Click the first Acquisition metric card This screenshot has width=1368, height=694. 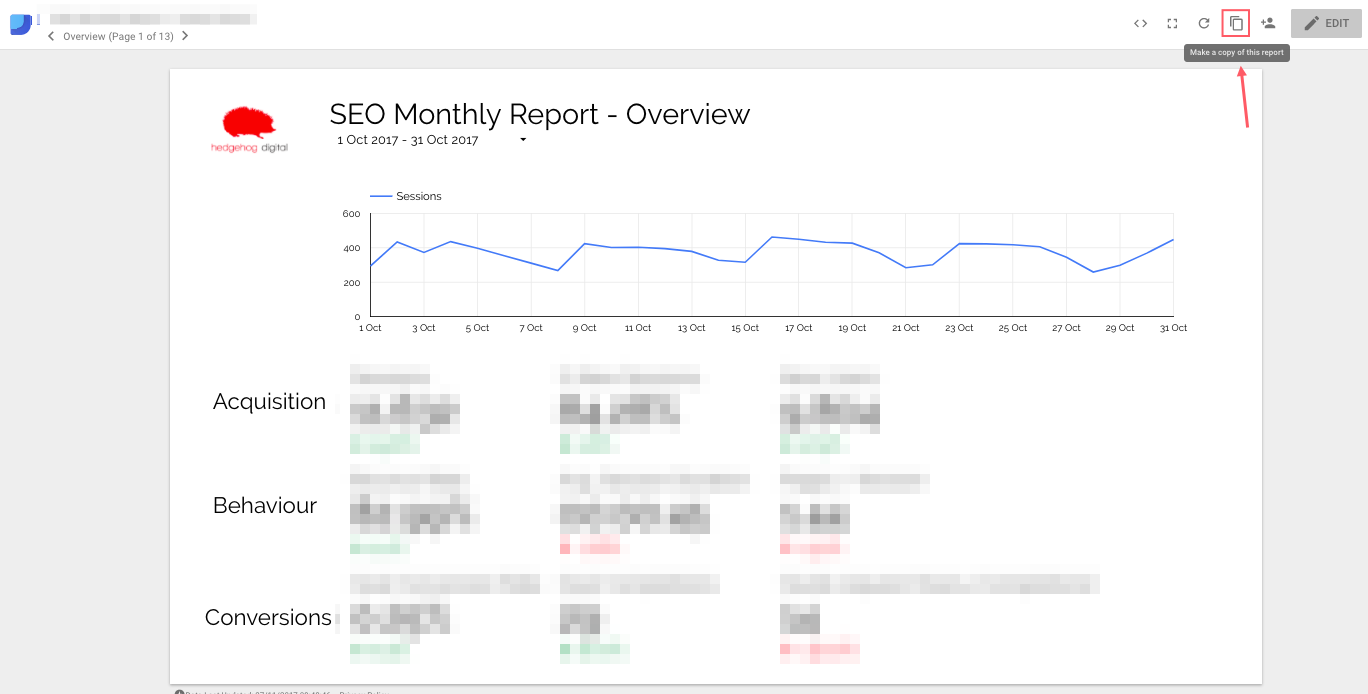[405, 410]
